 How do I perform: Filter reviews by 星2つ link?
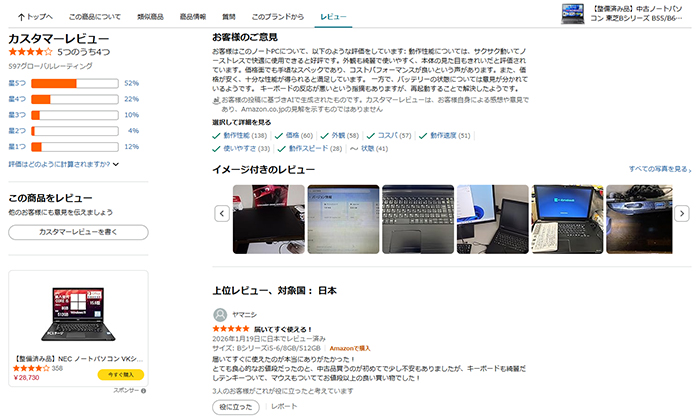tap(17, 131)
